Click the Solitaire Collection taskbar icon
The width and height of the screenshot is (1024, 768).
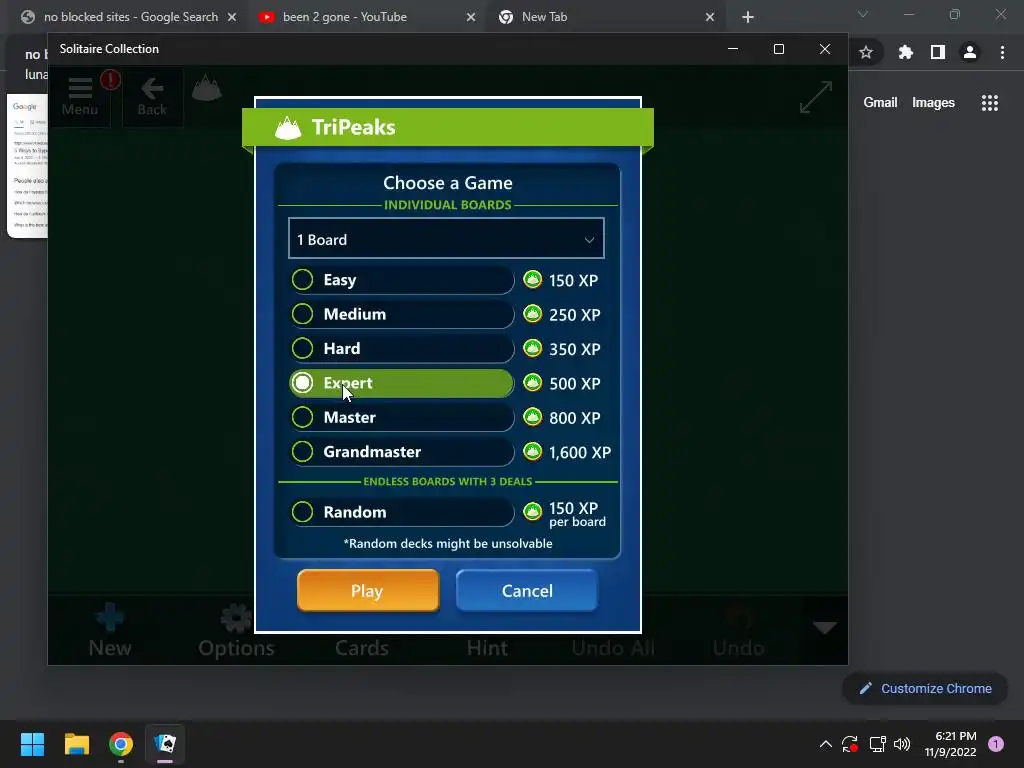pyautogui.click(x=165, y=744)
